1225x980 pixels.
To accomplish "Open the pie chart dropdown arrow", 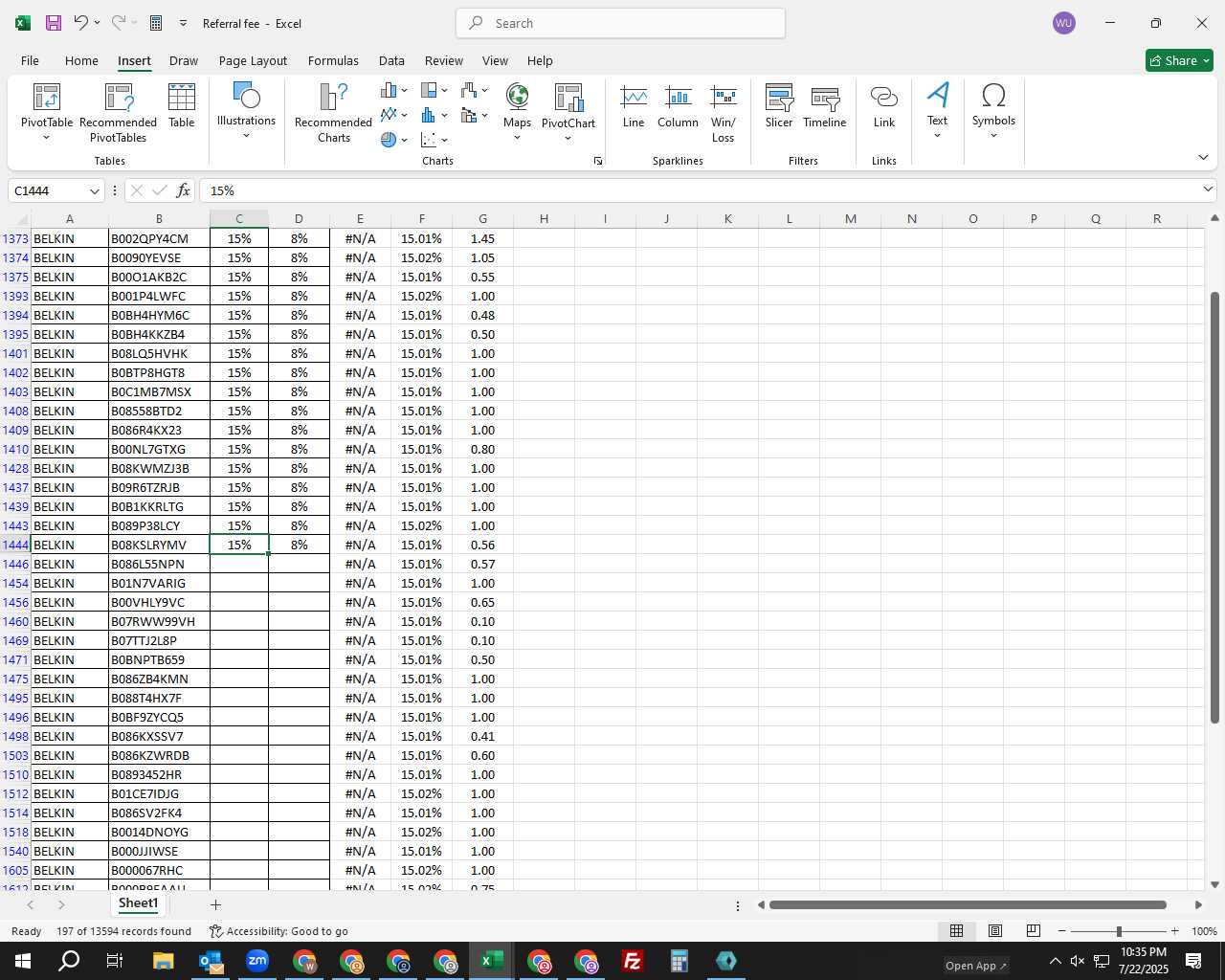I will click(405, 140).
